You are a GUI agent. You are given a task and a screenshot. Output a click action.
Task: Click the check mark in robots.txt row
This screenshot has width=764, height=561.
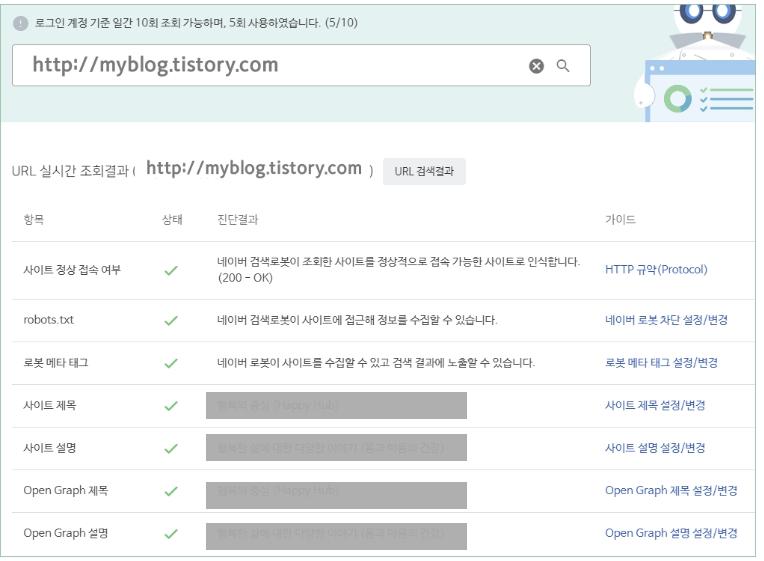[171, 321]
